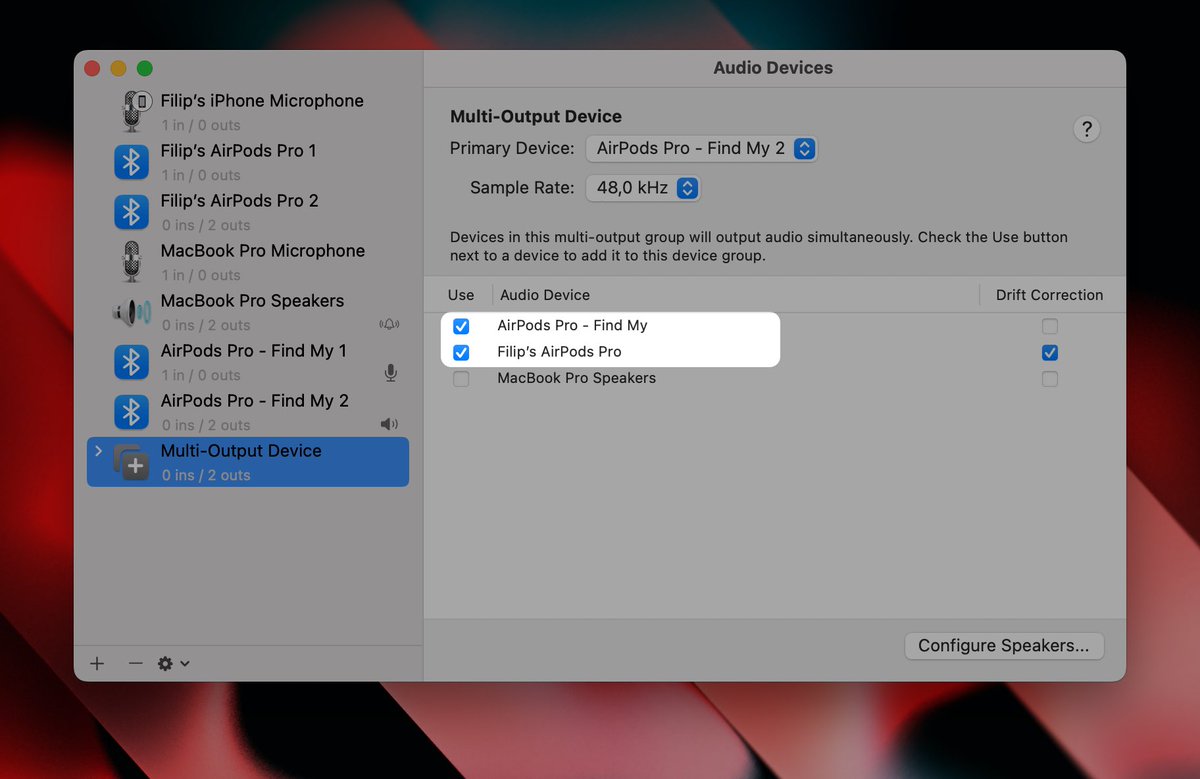Click the Configure Speakers button
Screen dimensions: 1200x779
[1004, 646]
